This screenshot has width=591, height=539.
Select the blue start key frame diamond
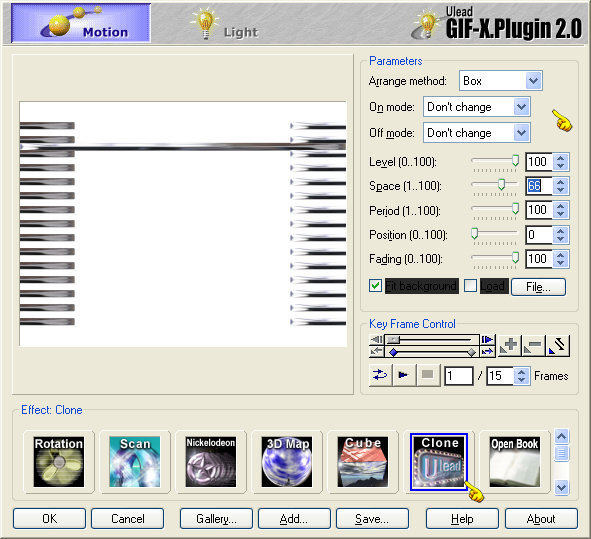point(393,352)
